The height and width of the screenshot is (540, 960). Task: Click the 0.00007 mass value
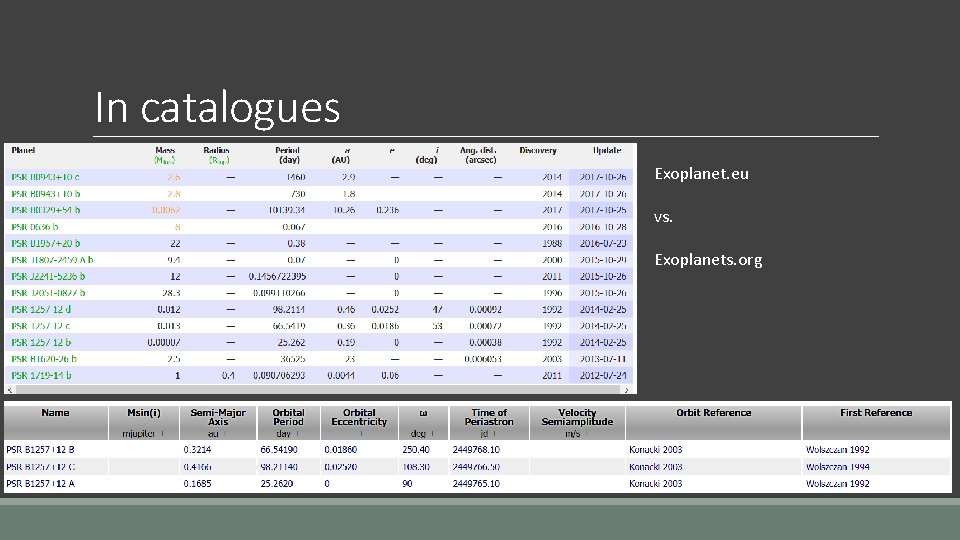[x=163, y=342]
